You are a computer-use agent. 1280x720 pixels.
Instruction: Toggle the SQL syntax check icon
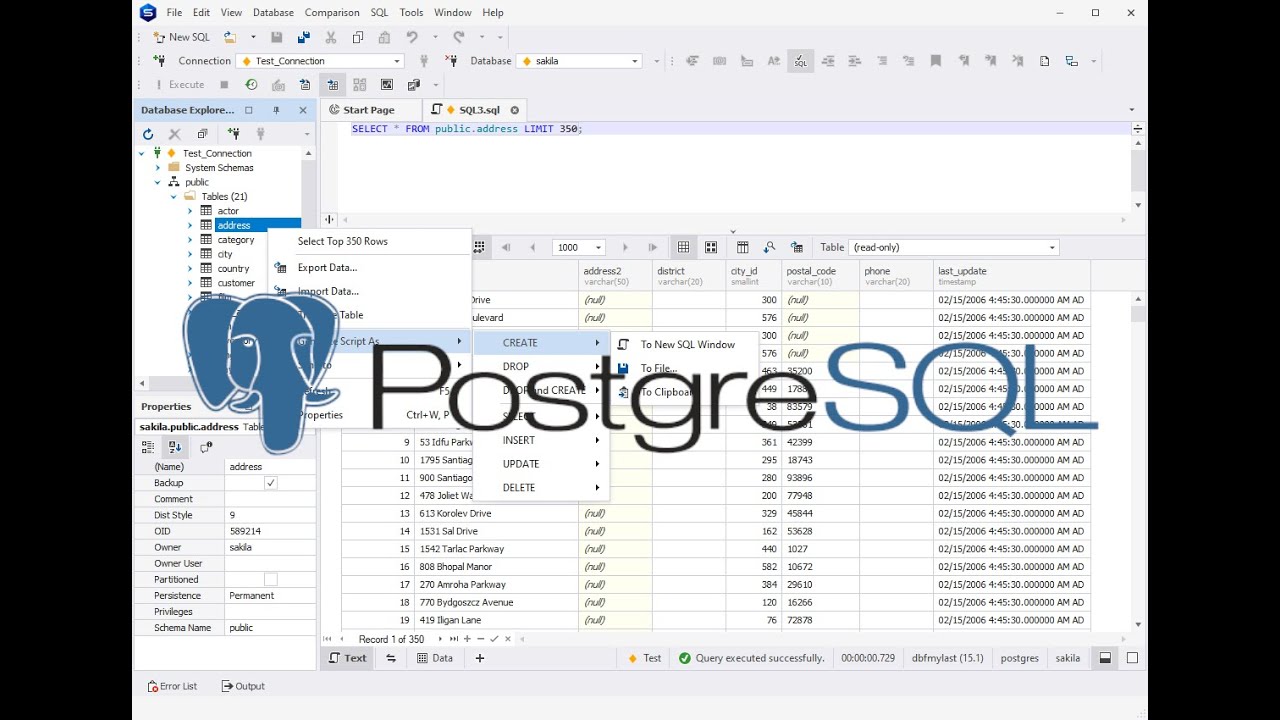pyautogui.click(x=800, y=61)
